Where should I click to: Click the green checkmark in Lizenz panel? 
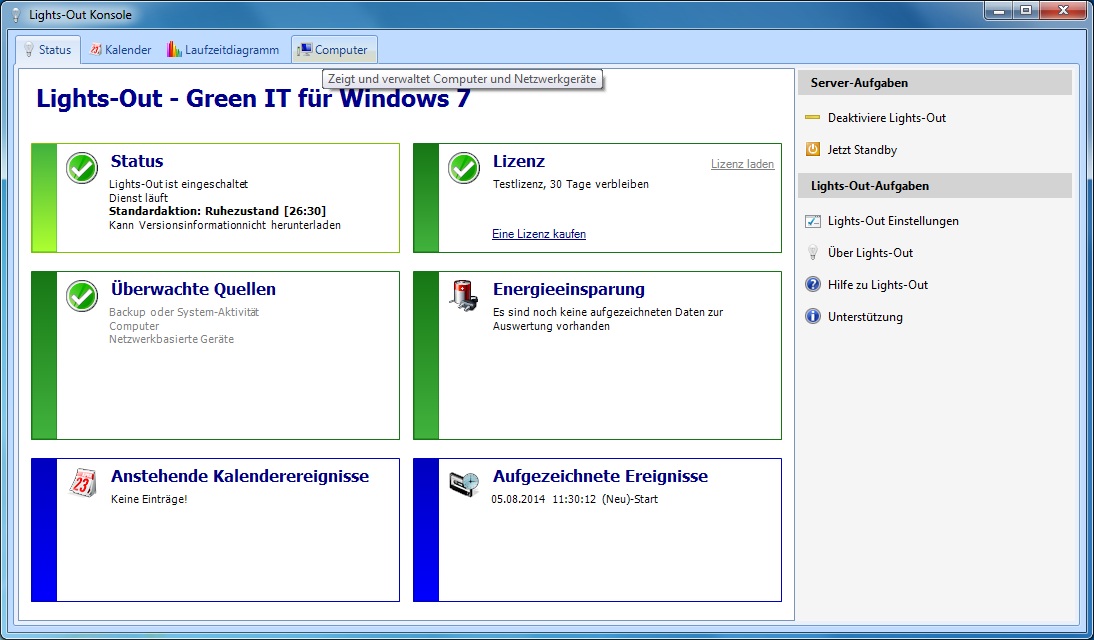coord(464,168)
